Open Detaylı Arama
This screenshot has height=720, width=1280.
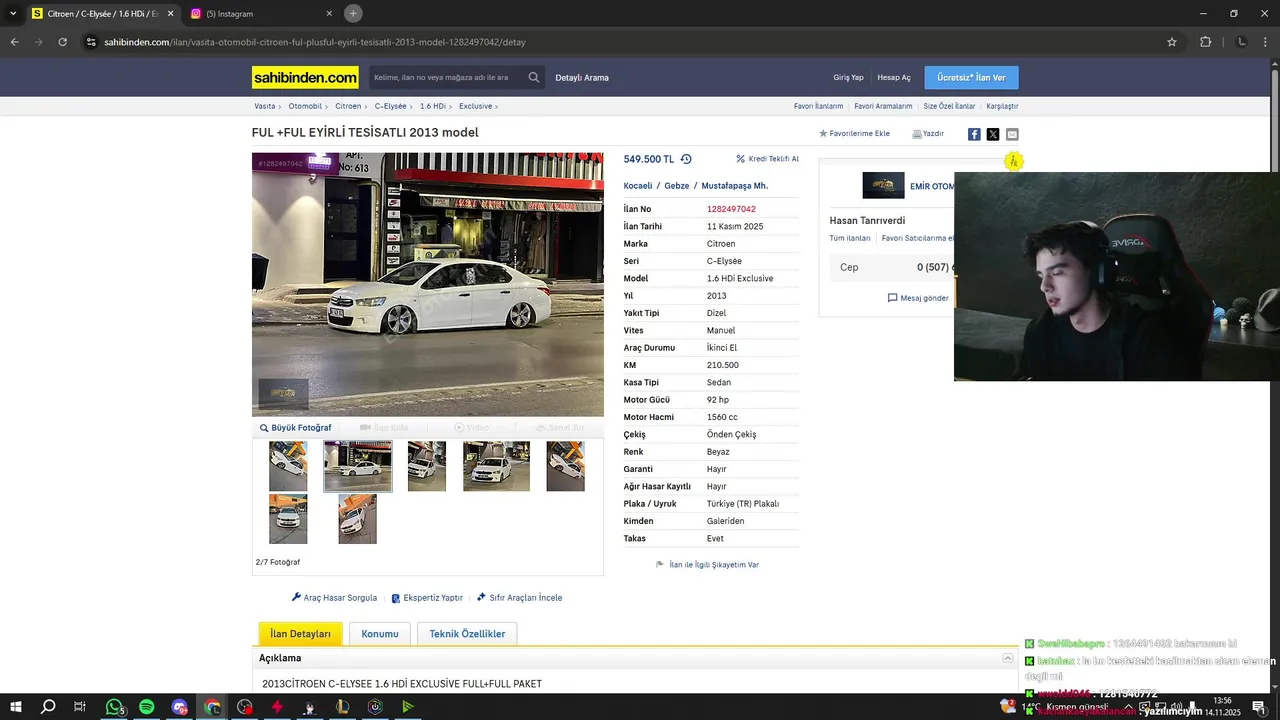(582, 78)
